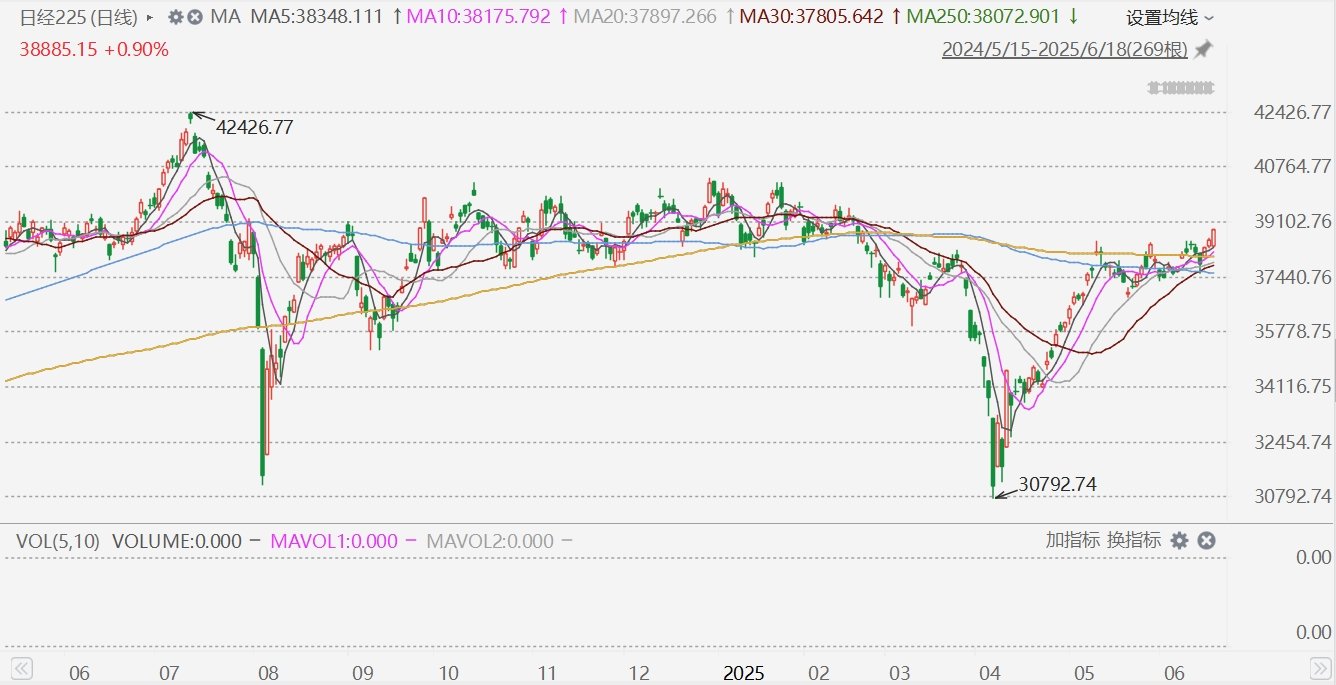Click the 37440.76 price axis label

[x=1292, y=276]
